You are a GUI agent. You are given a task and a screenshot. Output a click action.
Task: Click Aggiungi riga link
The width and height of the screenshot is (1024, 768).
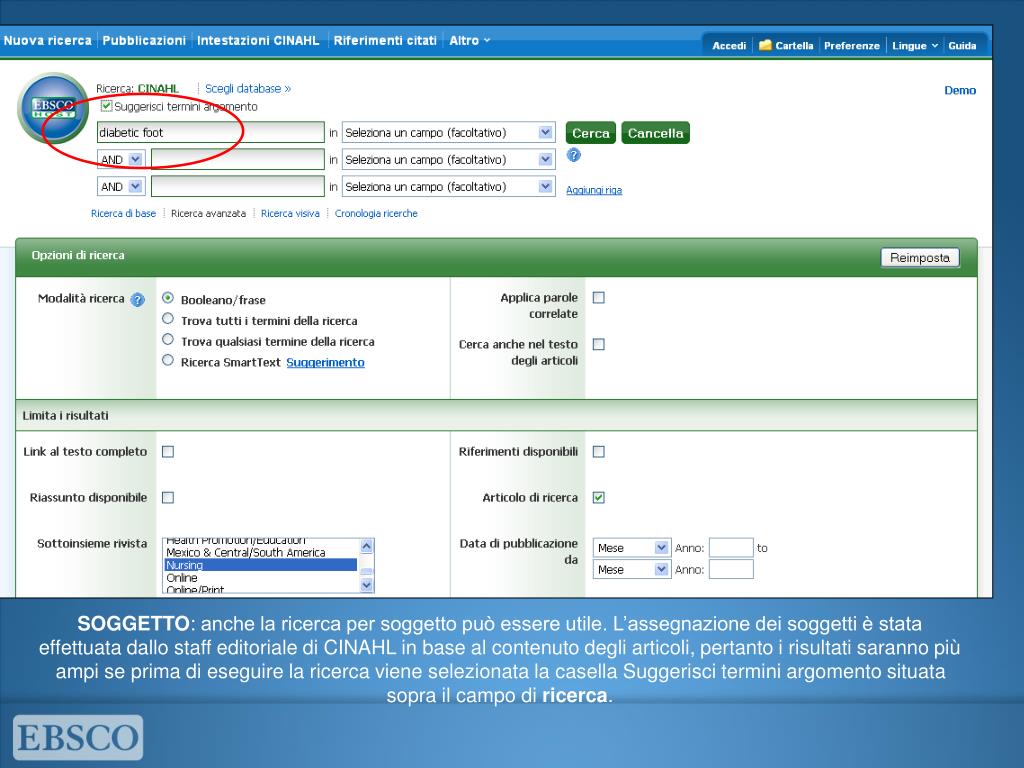[x=594, y=190]
